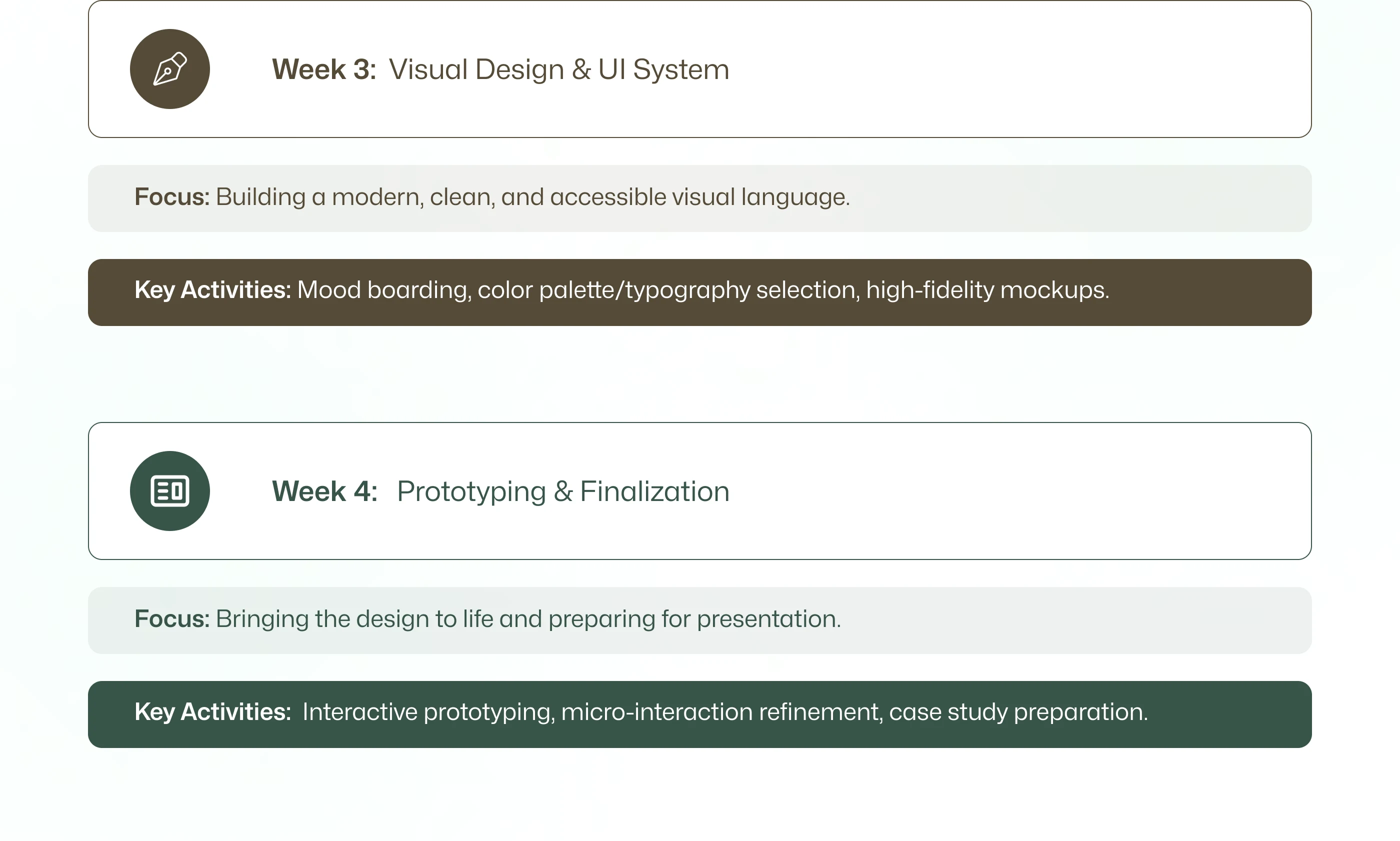Click the pen nib icon for Week 3
The image size is (1400, 841).
(x=169, y=69)
